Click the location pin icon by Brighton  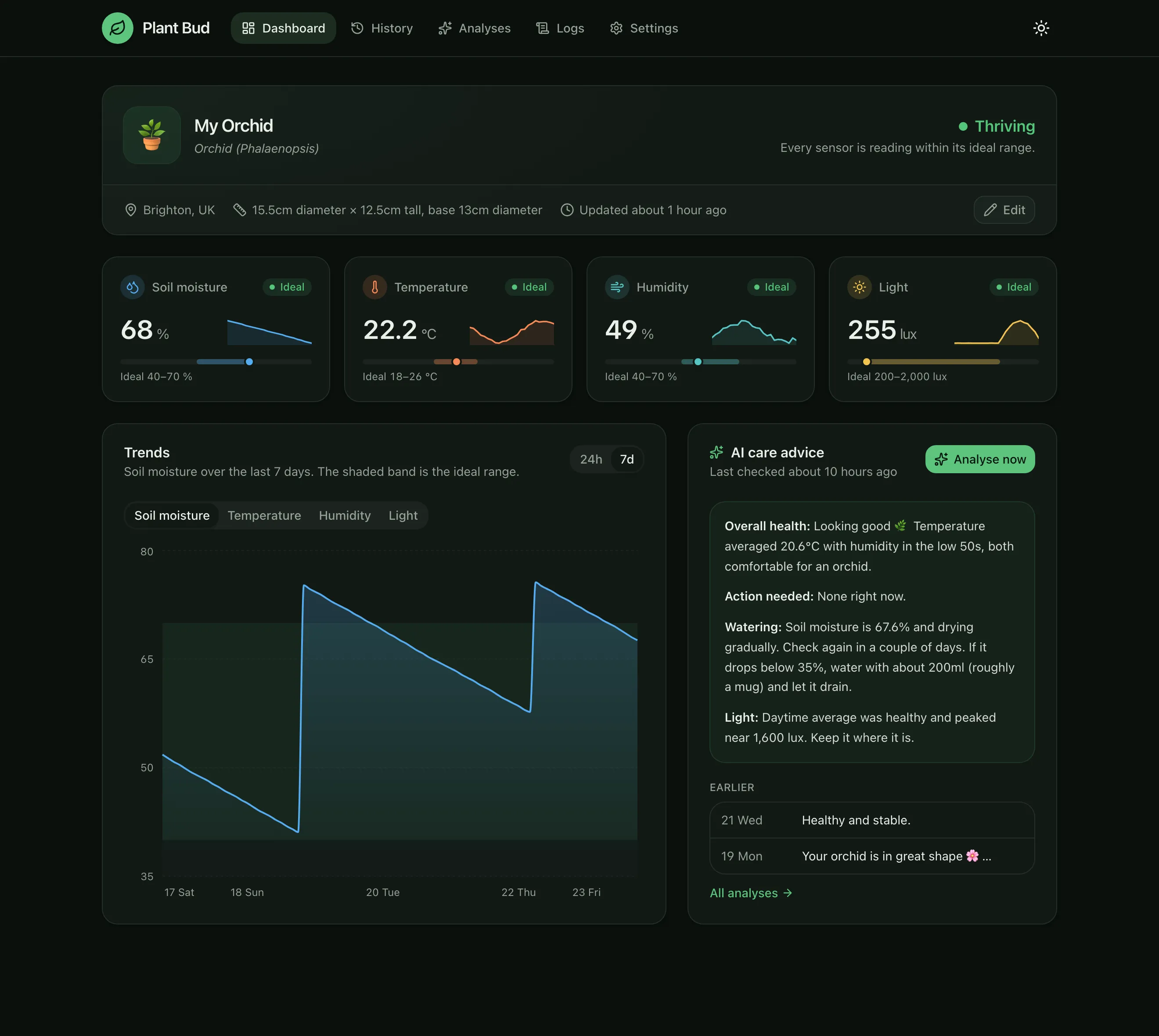130,210
